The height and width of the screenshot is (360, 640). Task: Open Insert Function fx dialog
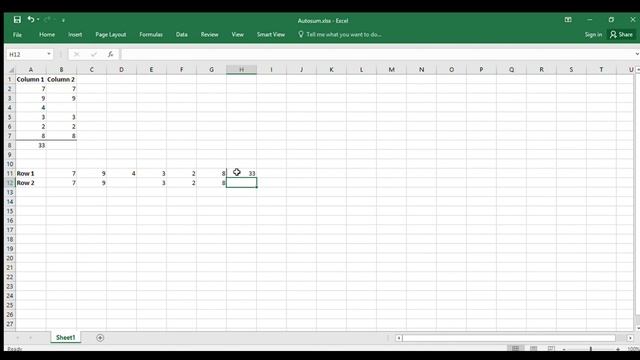tap(110, 54)
